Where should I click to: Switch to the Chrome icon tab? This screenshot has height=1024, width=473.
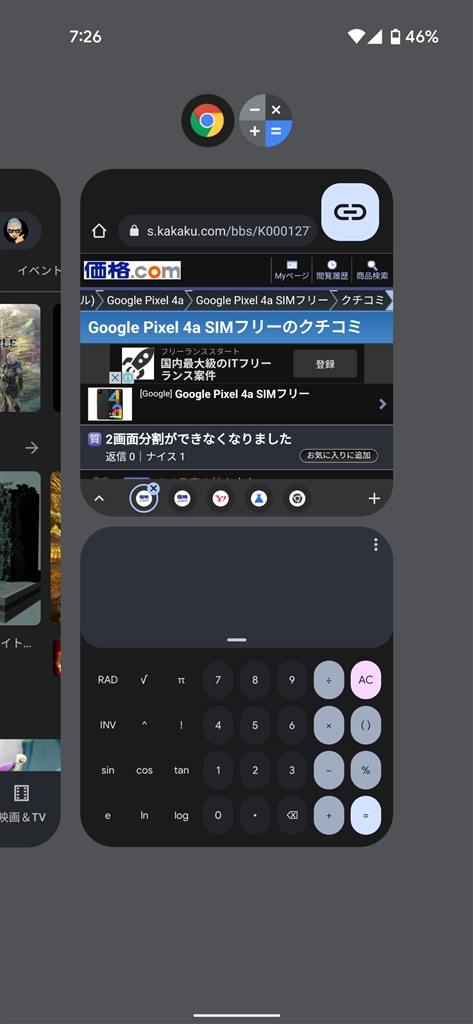(297, 499)
